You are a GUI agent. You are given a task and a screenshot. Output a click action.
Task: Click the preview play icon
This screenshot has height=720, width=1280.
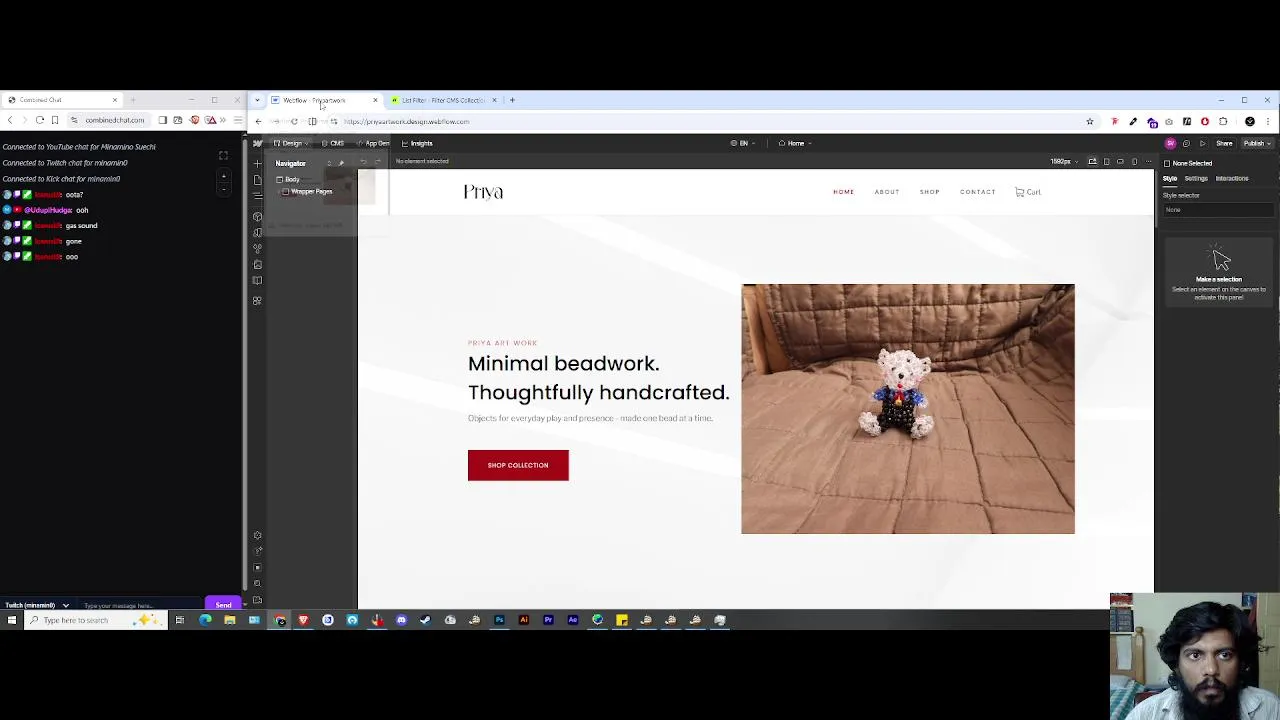point(1202,143)
